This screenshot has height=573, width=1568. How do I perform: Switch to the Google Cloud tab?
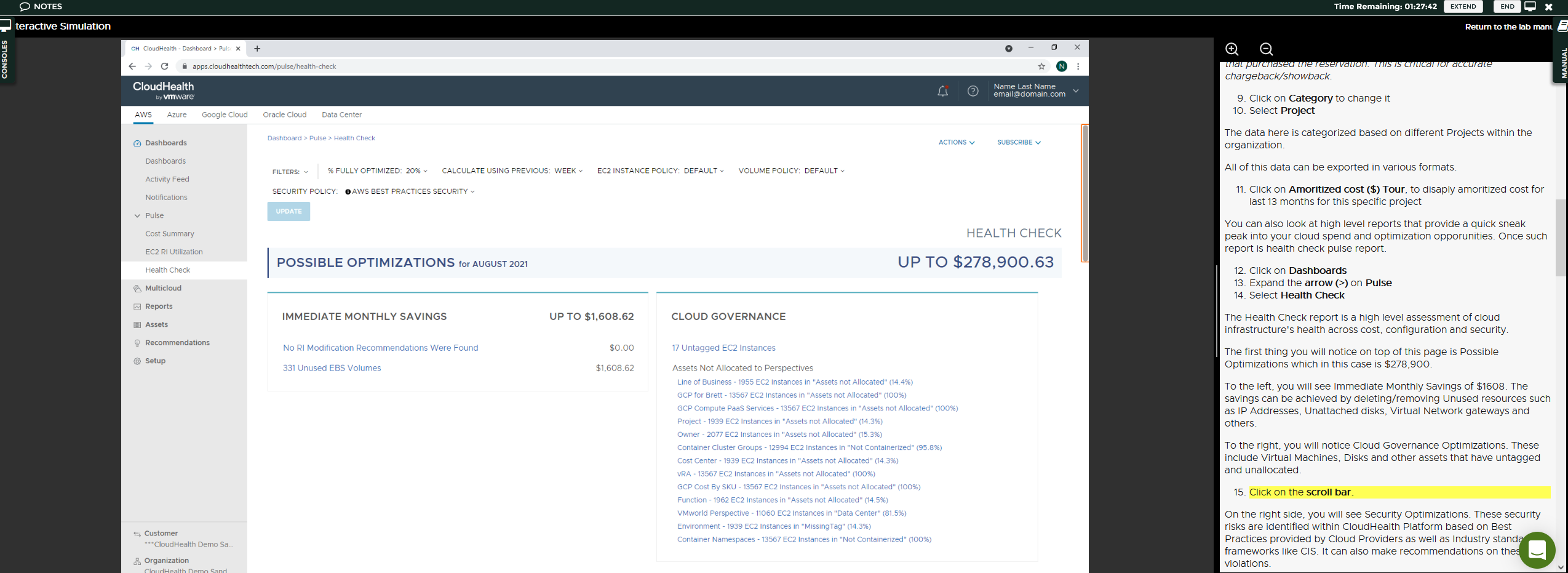[225, 115]
